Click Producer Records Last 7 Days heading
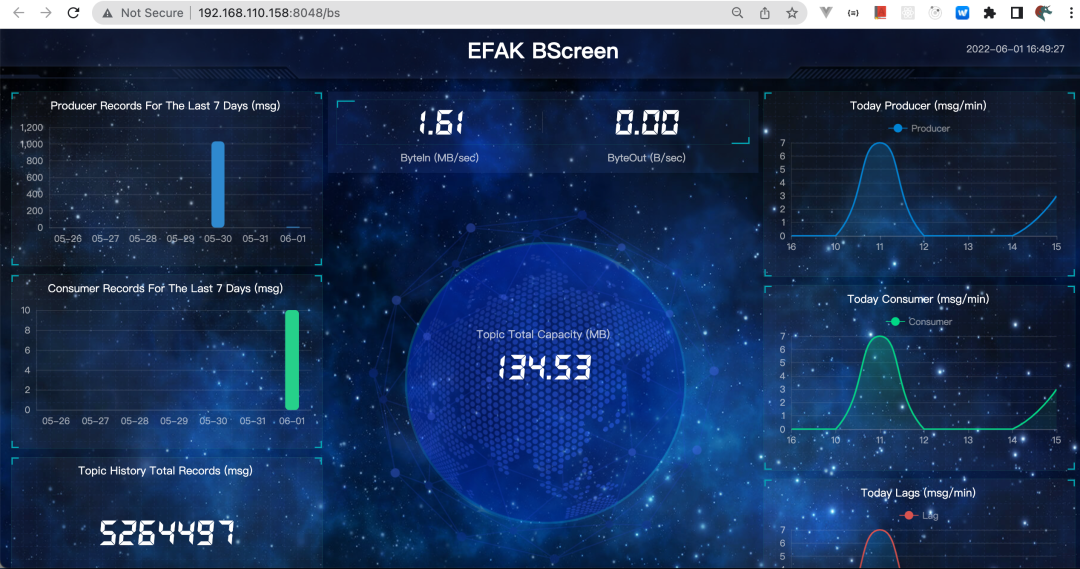Viewport: 1080px width, 569px height. 165,105
